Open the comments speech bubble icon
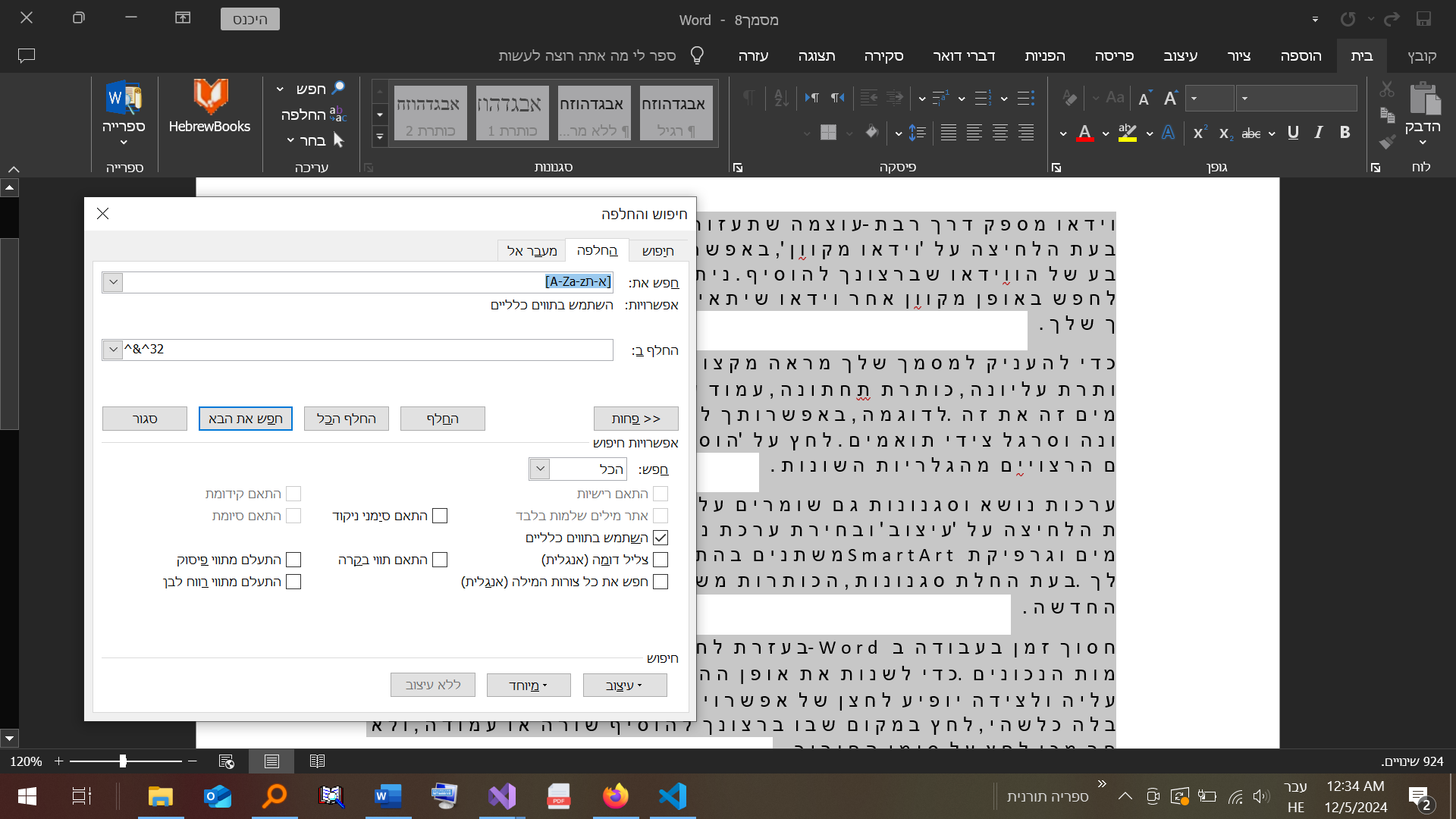The height and width of the screenshot is (819, 1456). (x=27, y=55)
